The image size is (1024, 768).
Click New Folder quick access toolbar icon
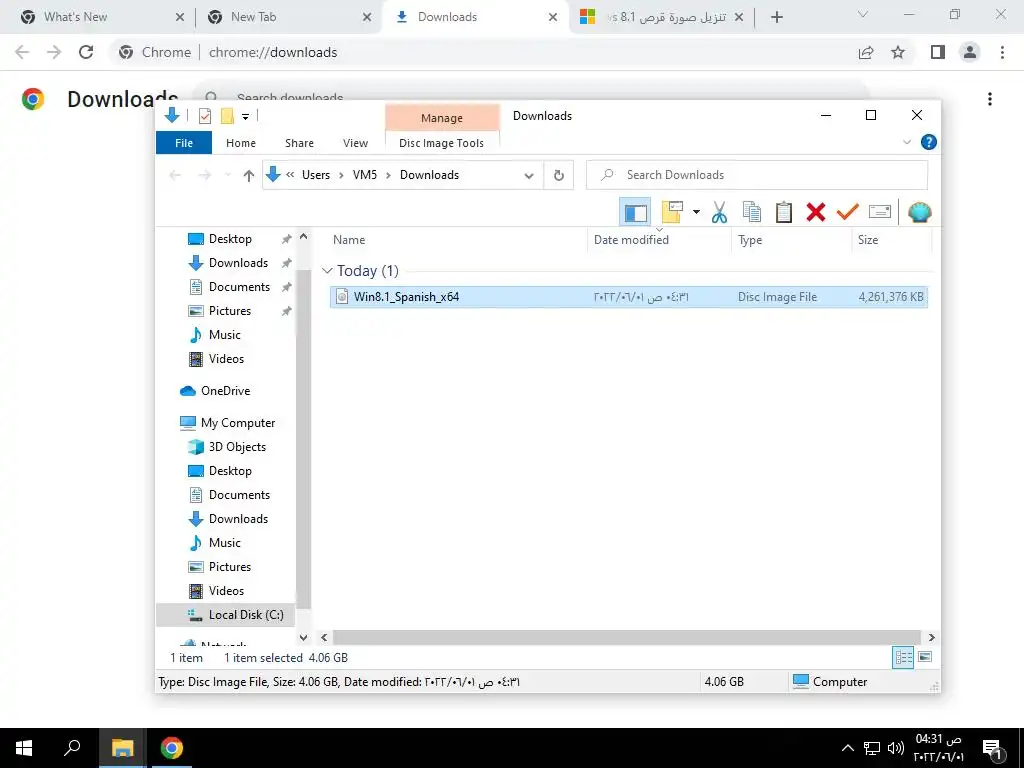(227, 116)
